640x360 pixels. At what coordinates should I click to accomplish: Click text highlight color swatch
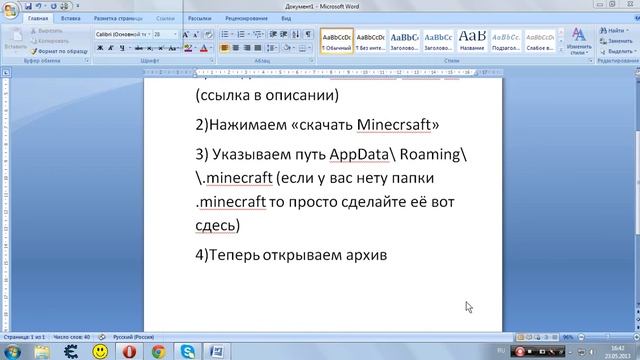188,48
